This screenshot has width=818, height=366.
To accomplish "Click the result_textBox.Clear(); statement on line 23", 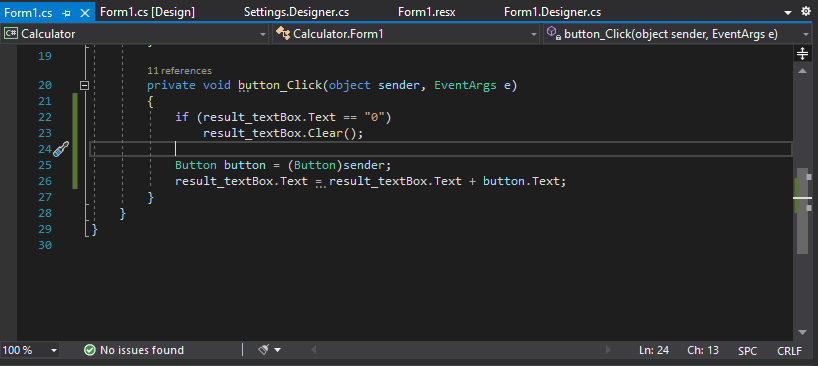I will [283, 133].
